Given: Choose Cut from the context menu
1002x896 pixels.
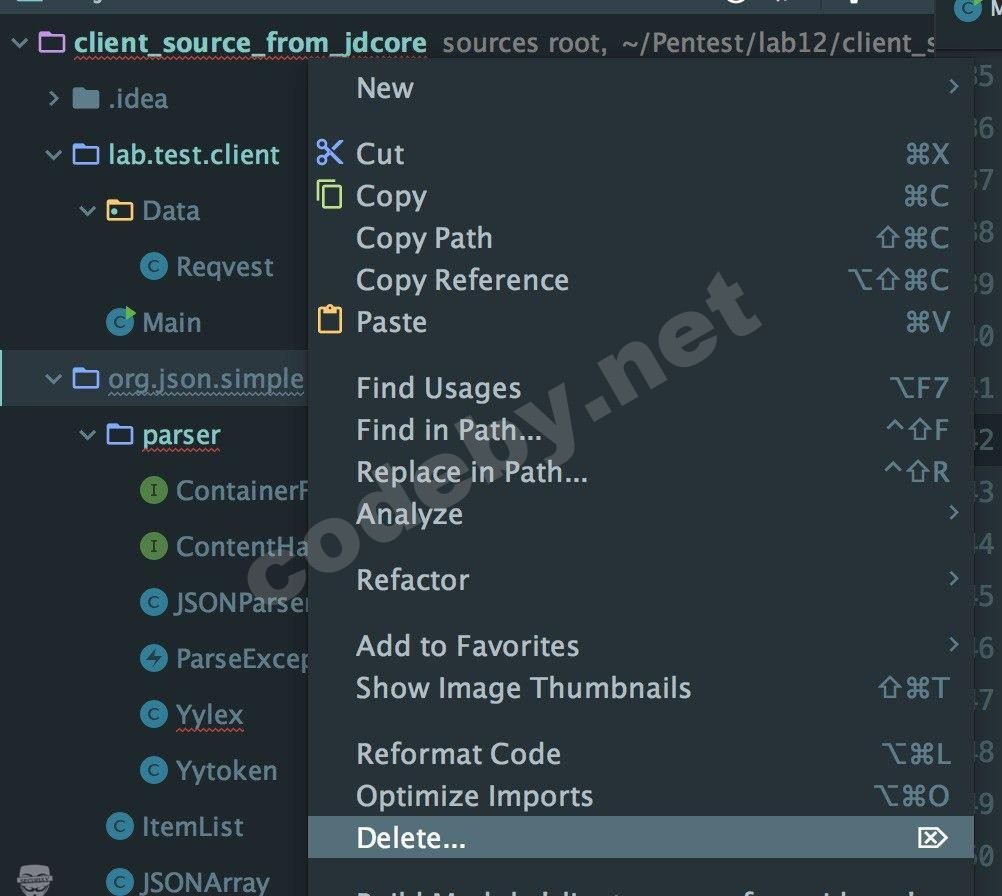Looking at the screenshot, I should [x=641, y=153].
